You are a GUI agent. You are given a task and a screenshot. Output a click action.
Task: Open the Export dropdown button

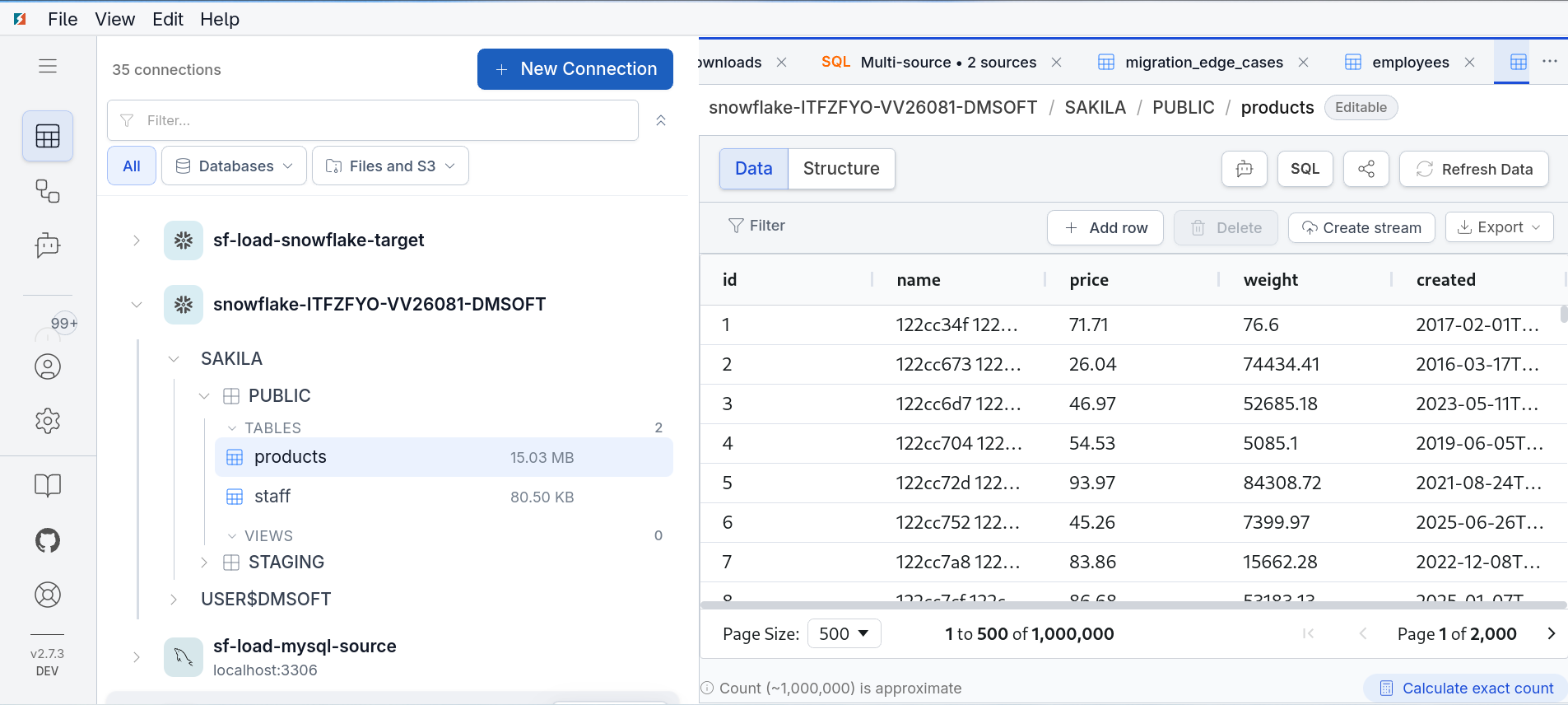click(1499, 227)
